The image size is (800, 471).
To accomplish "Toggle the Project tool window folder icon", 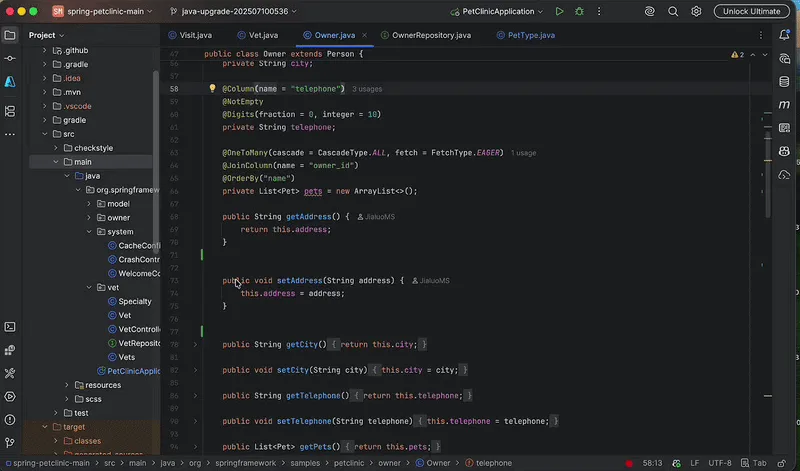I will tap(10, 35).
